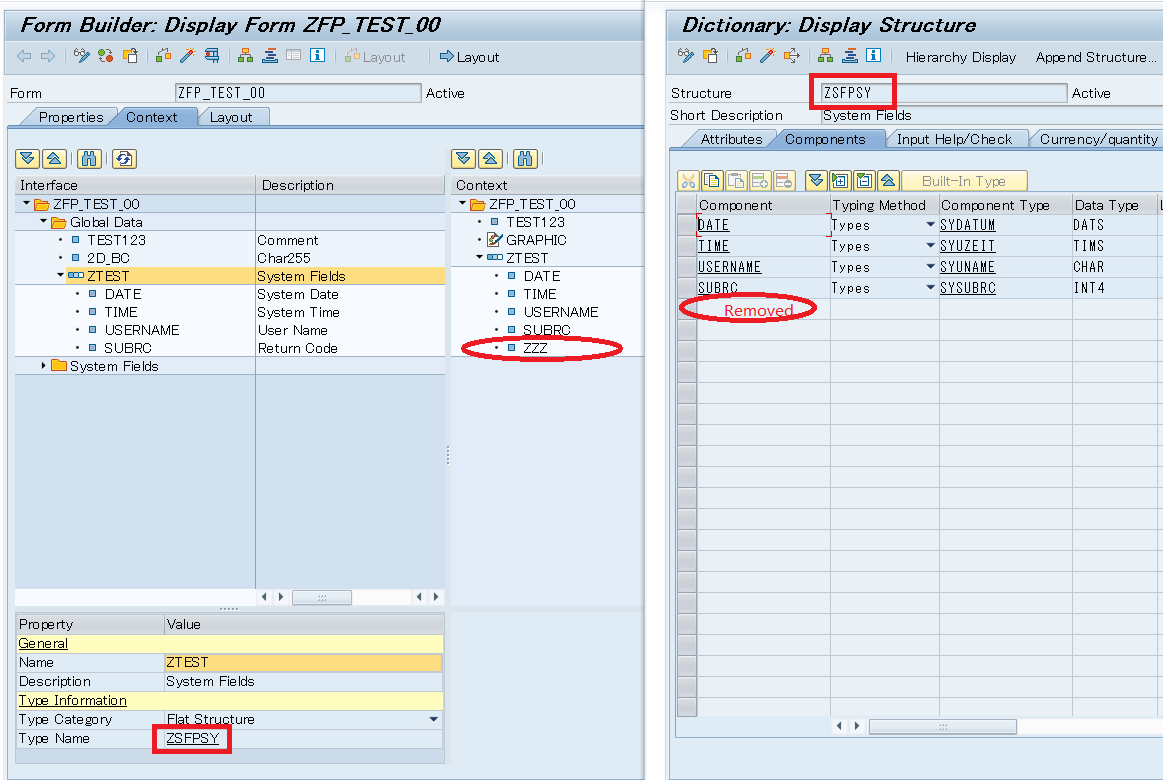Click Active/Inactive switch icon in Form Builder
Screen dimensions: 1163x780
pyautogui.click(x=105, y=56)
